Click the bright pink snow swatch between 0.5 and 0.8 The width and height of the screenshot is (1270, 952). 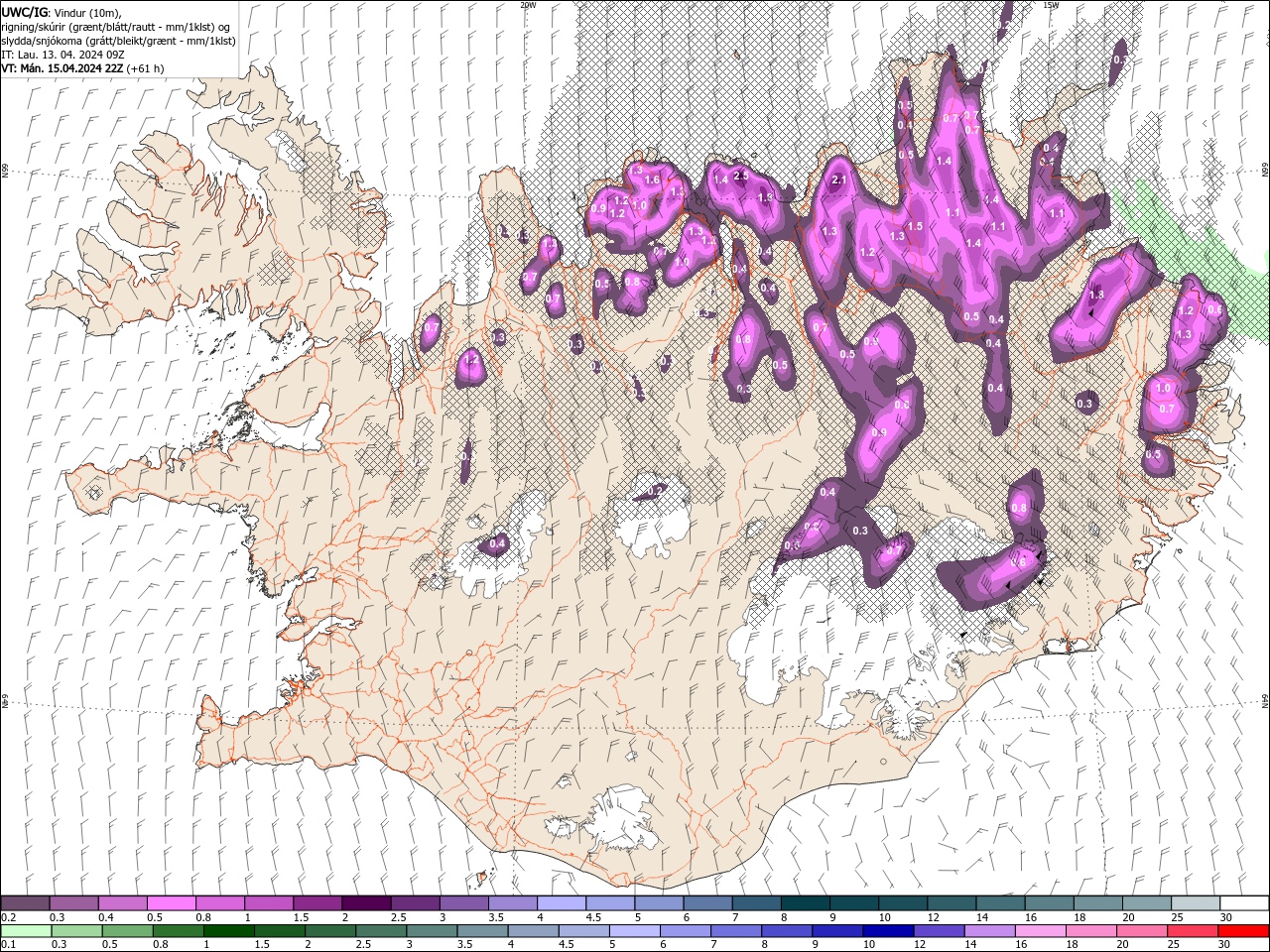pyautogui.click(x=172, y=903)
